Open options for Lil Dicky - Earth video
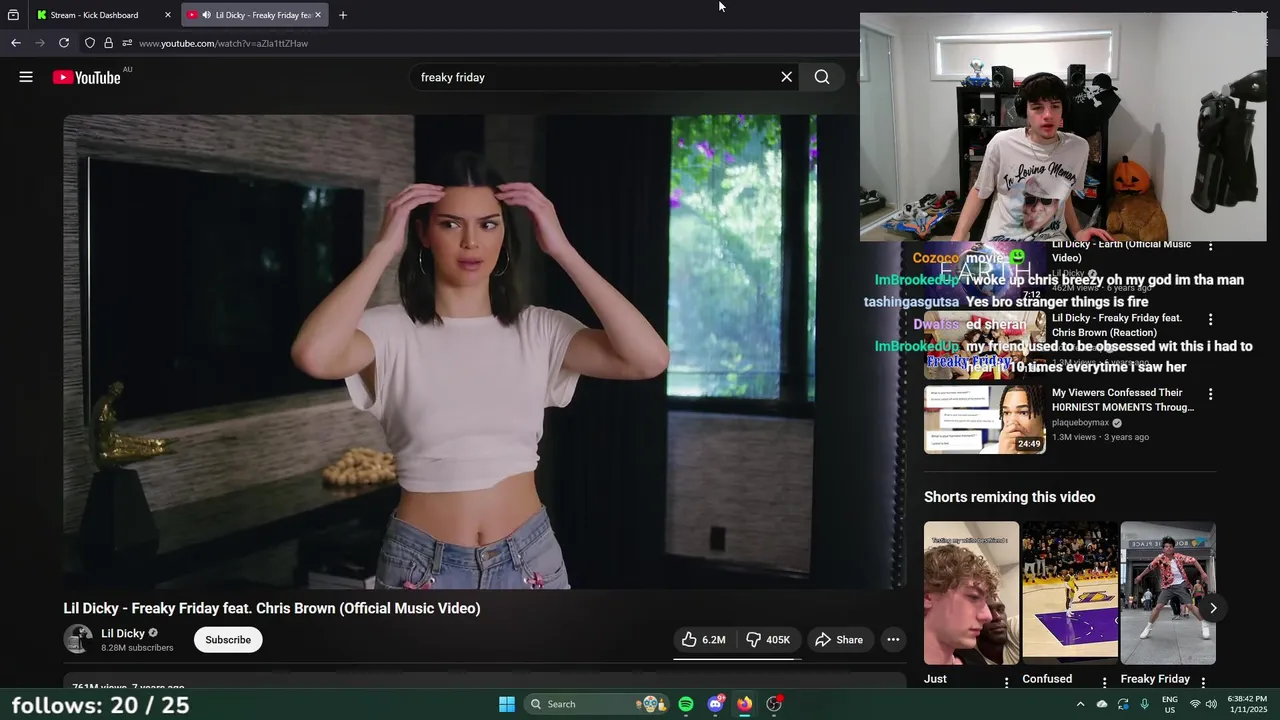The height and width of the screenshot is (720, 1280). click(x=1210, y=246)
